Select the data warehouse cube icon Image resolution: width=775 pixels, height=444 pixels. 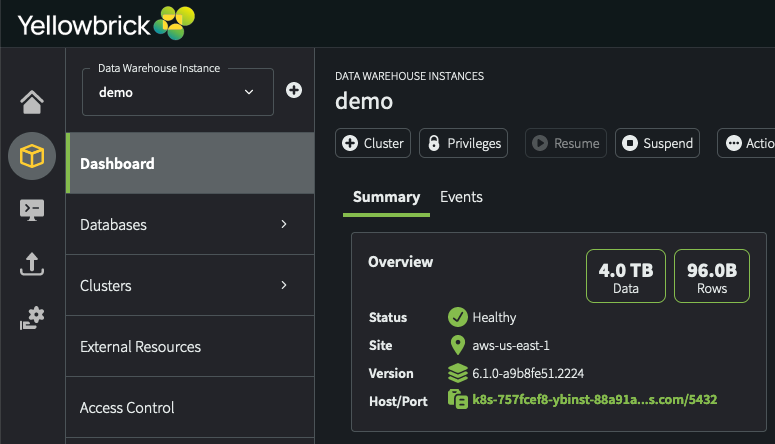32,156
